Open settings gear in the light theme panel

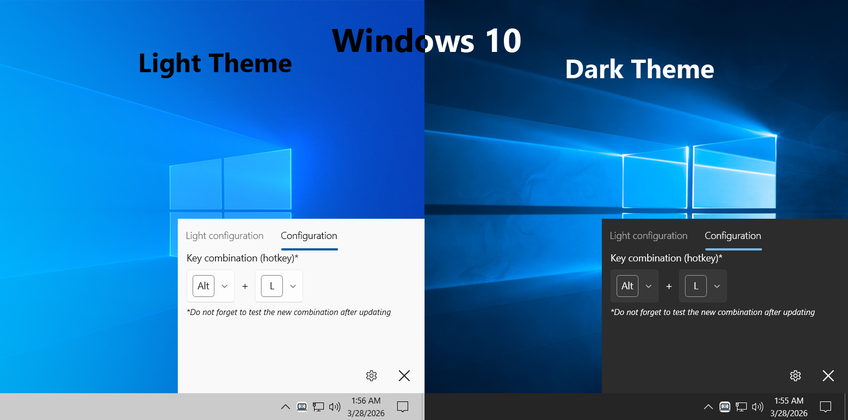(371, 376)
